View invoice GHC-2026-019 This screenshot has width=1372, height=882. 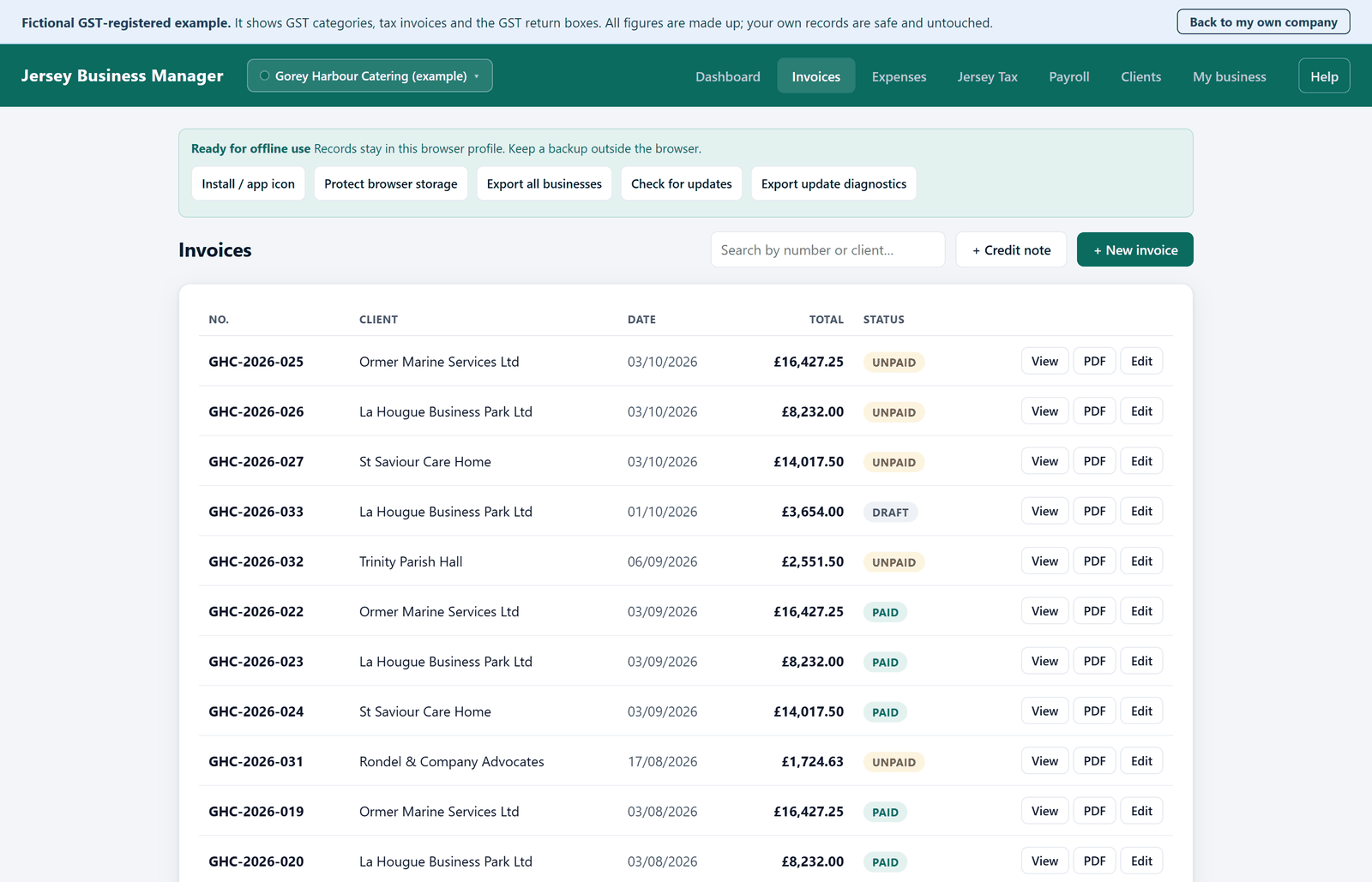pyautogui.click(x=1044, y=811)
